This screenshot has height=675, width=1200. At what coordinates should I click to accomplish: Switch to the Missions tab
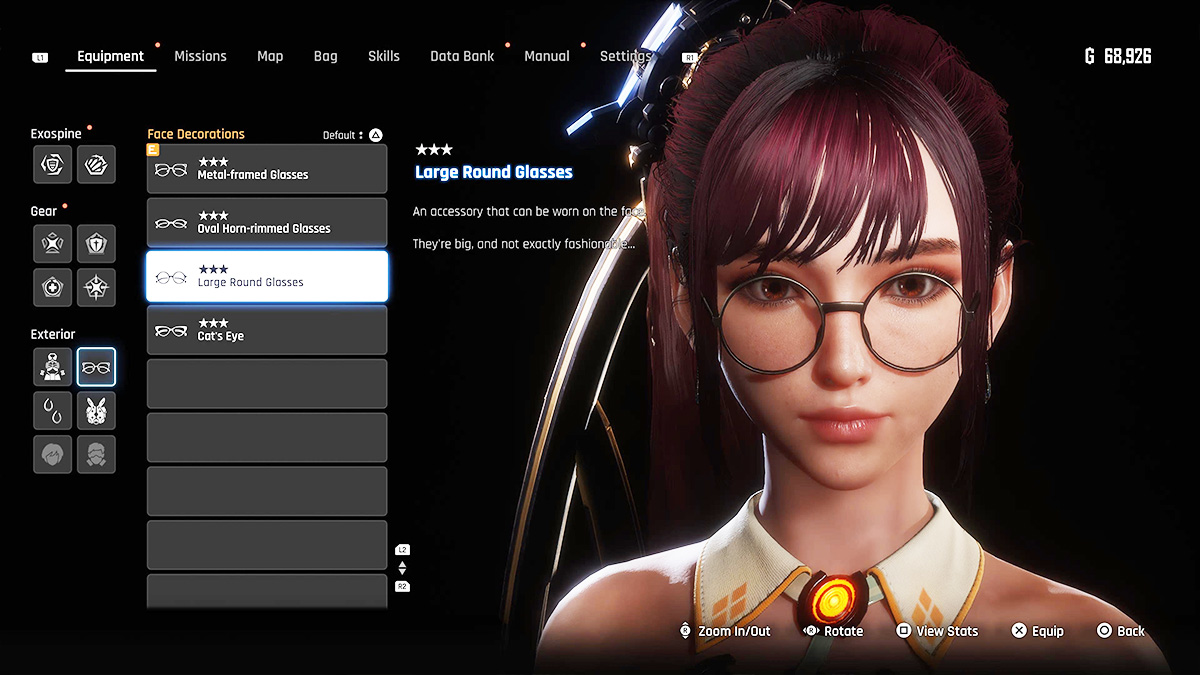(x=200, y=56)
